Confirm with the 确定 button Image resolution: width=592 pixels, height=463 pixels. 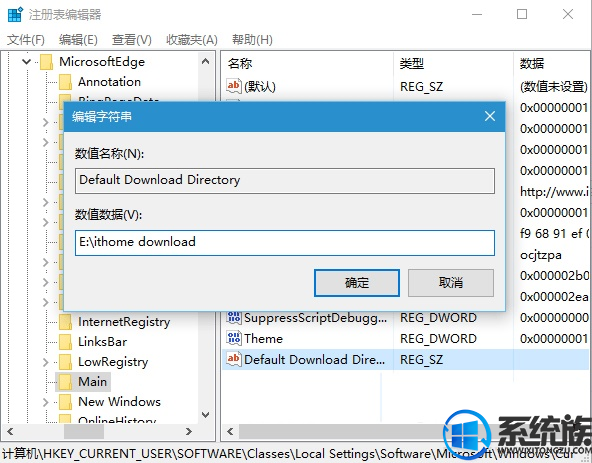coord(357,282)
